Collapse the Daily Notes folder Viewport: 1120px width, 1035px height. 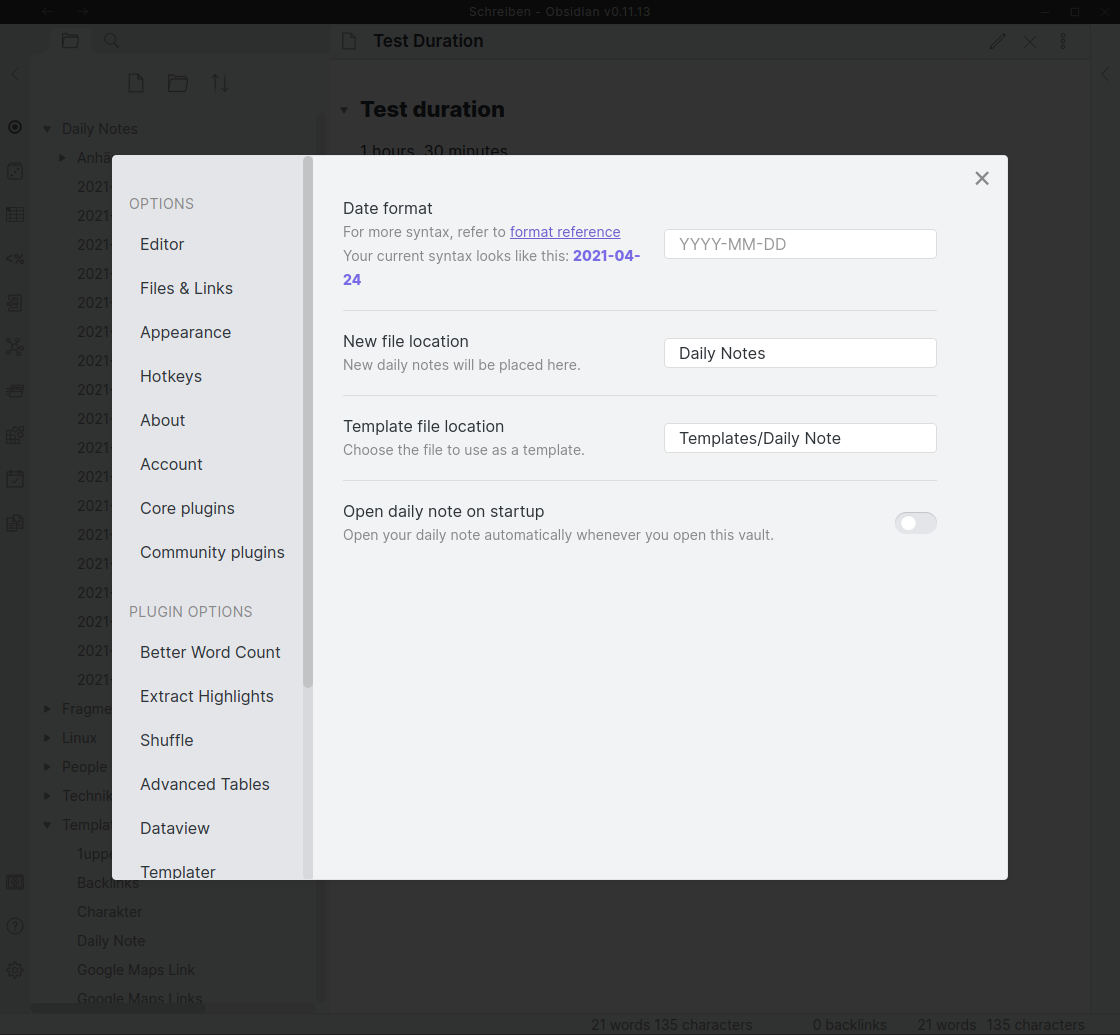point(47,128)
